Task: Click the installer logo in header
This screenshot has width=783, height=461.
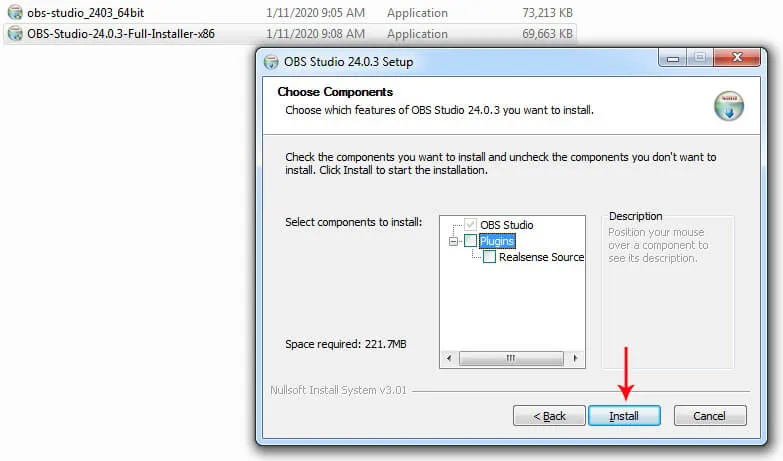Action: coord(729,106)
